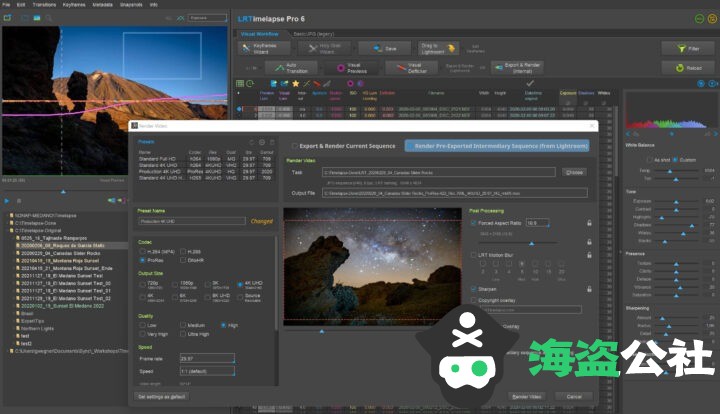This screenshot has height=414, width=720.
Task: Click the green Reload arrow icon
Action: 680,68
